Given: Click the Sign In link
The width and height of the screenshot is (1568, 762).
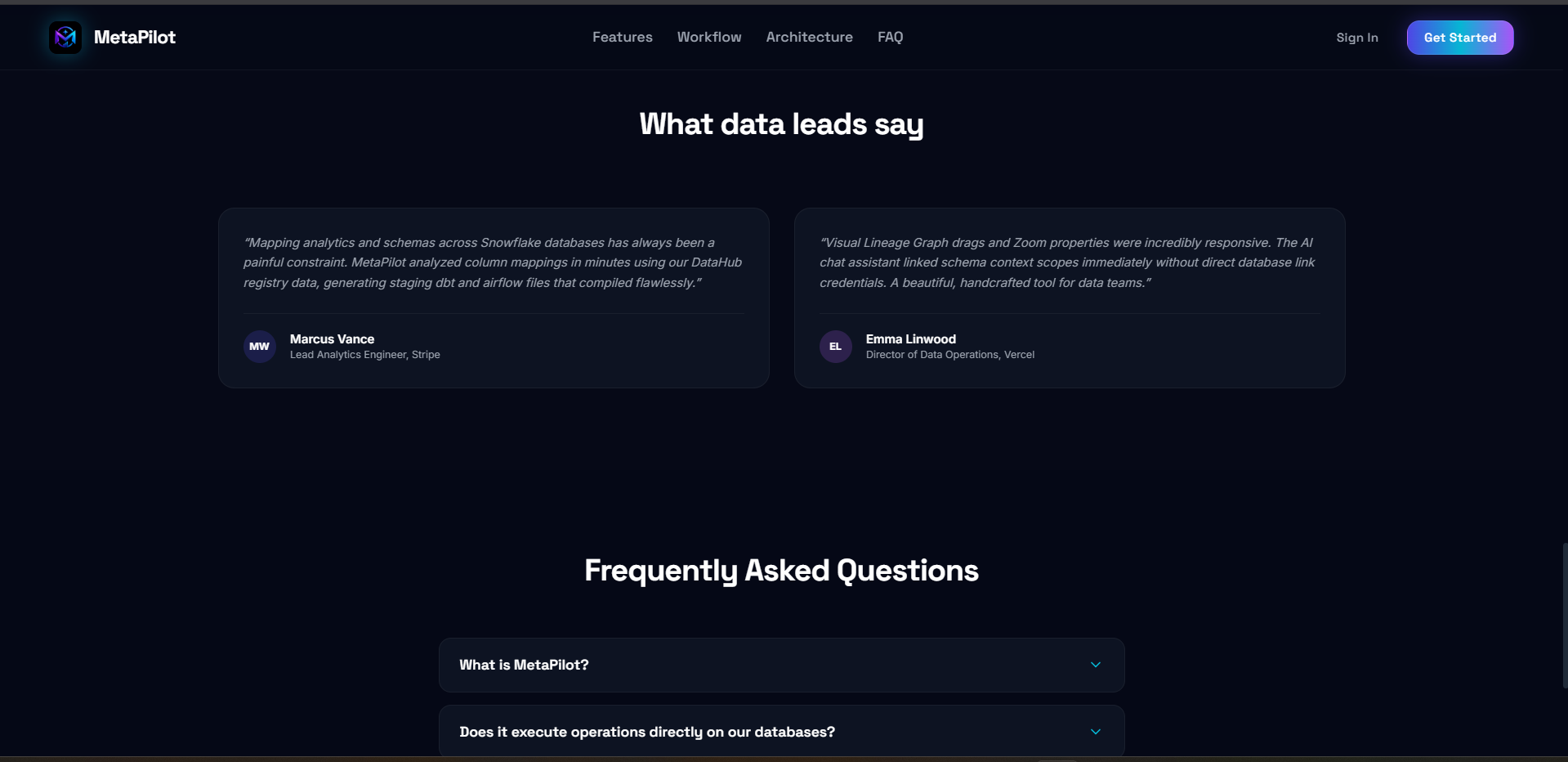Looking at the screenshot, I should click(x=1357, y=38).
